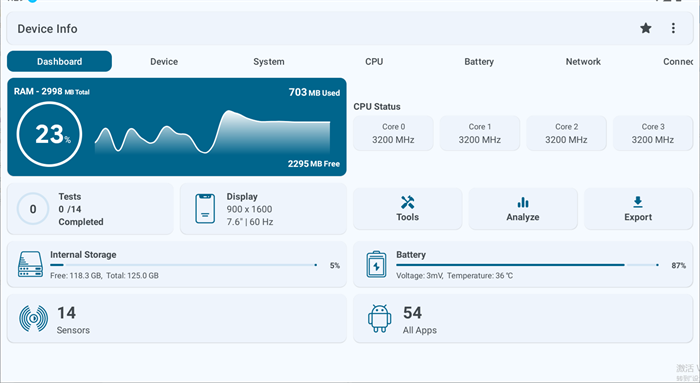Viewport: 700px width, 383px height.
Task: Tap the star favorite icon
Action: pos(646,29)
